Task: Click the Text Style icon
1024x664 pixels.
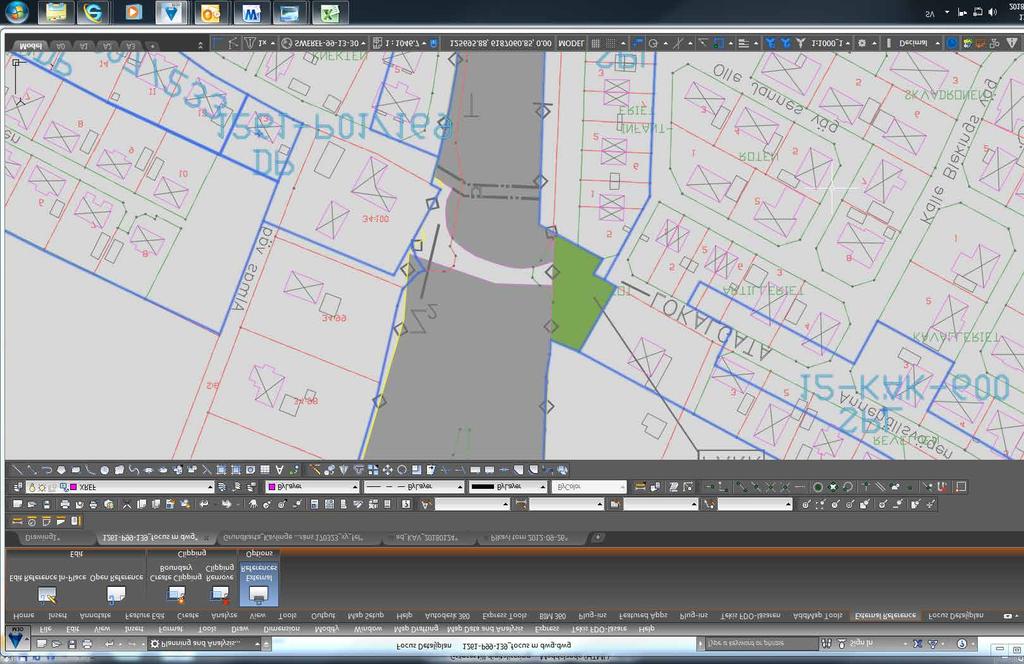Action: coord(426,504)
